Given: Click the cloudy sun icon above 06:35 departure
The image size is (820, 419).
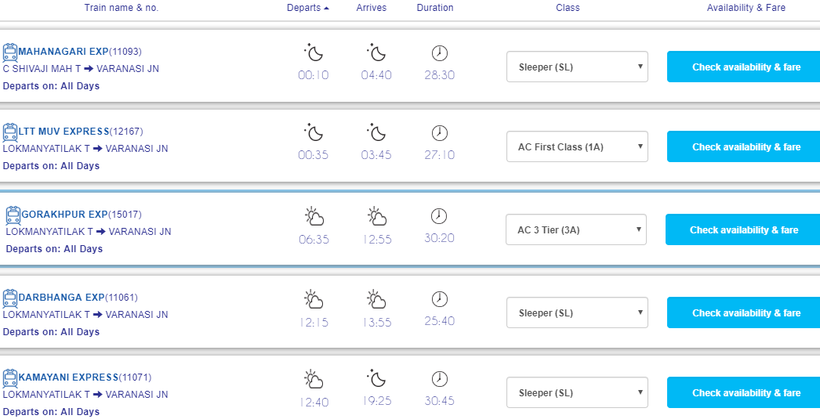Looking at the screenshot, I should pos(313,216).
